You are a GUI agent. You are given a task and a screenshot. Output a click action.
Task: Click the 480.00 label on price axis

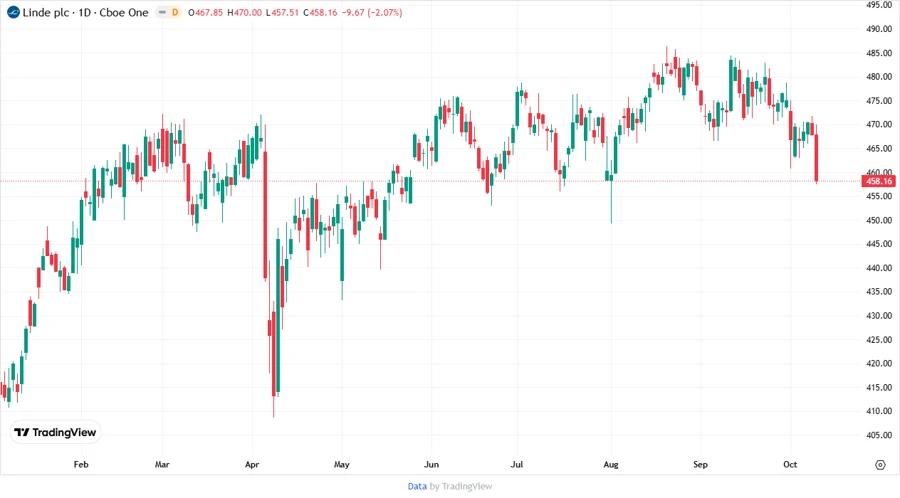tap(878, 77)
